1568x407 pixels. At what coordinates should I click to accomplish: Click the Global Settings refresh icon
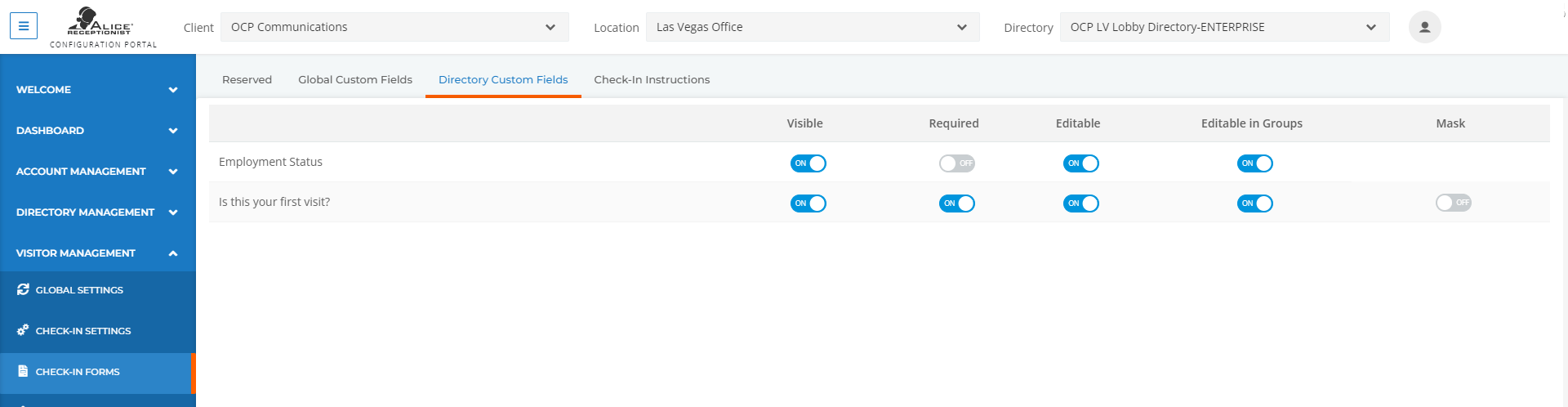pyautogui.click(x=23, y=289)
